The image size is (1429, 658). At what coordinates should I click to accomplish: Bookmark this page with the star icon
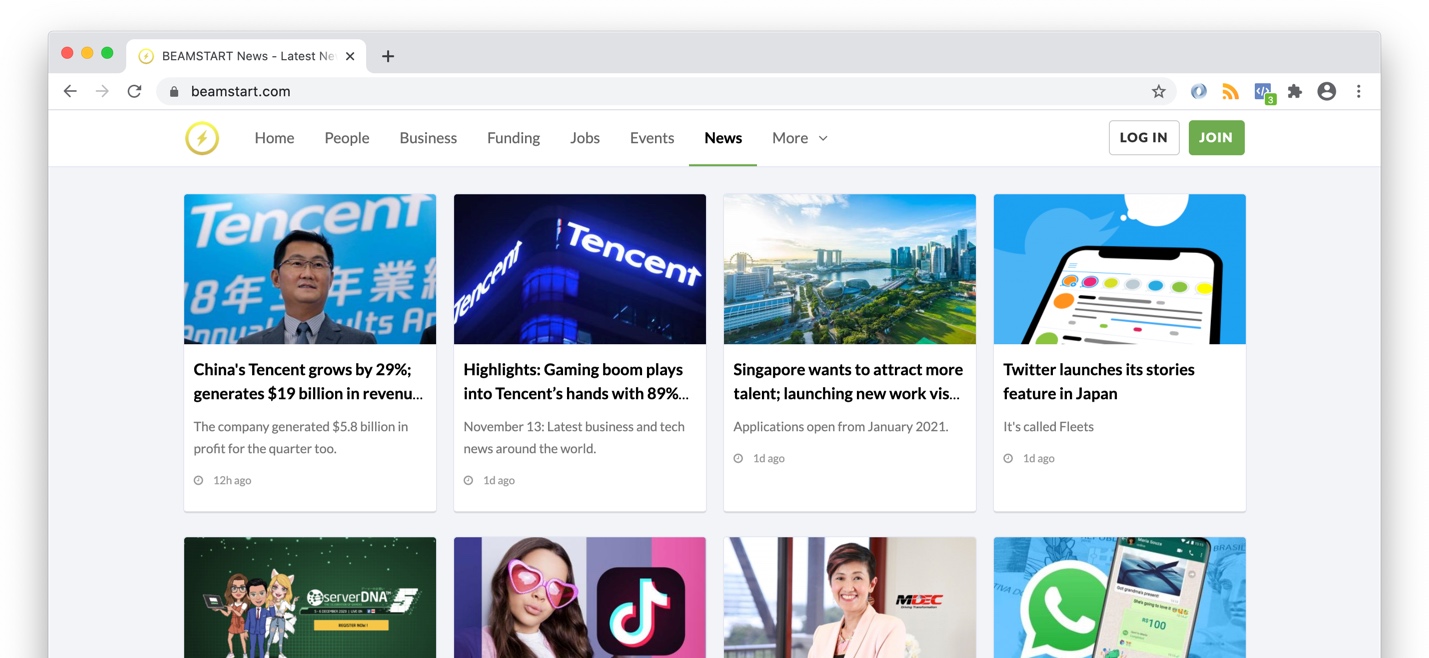coord(1158,91)
